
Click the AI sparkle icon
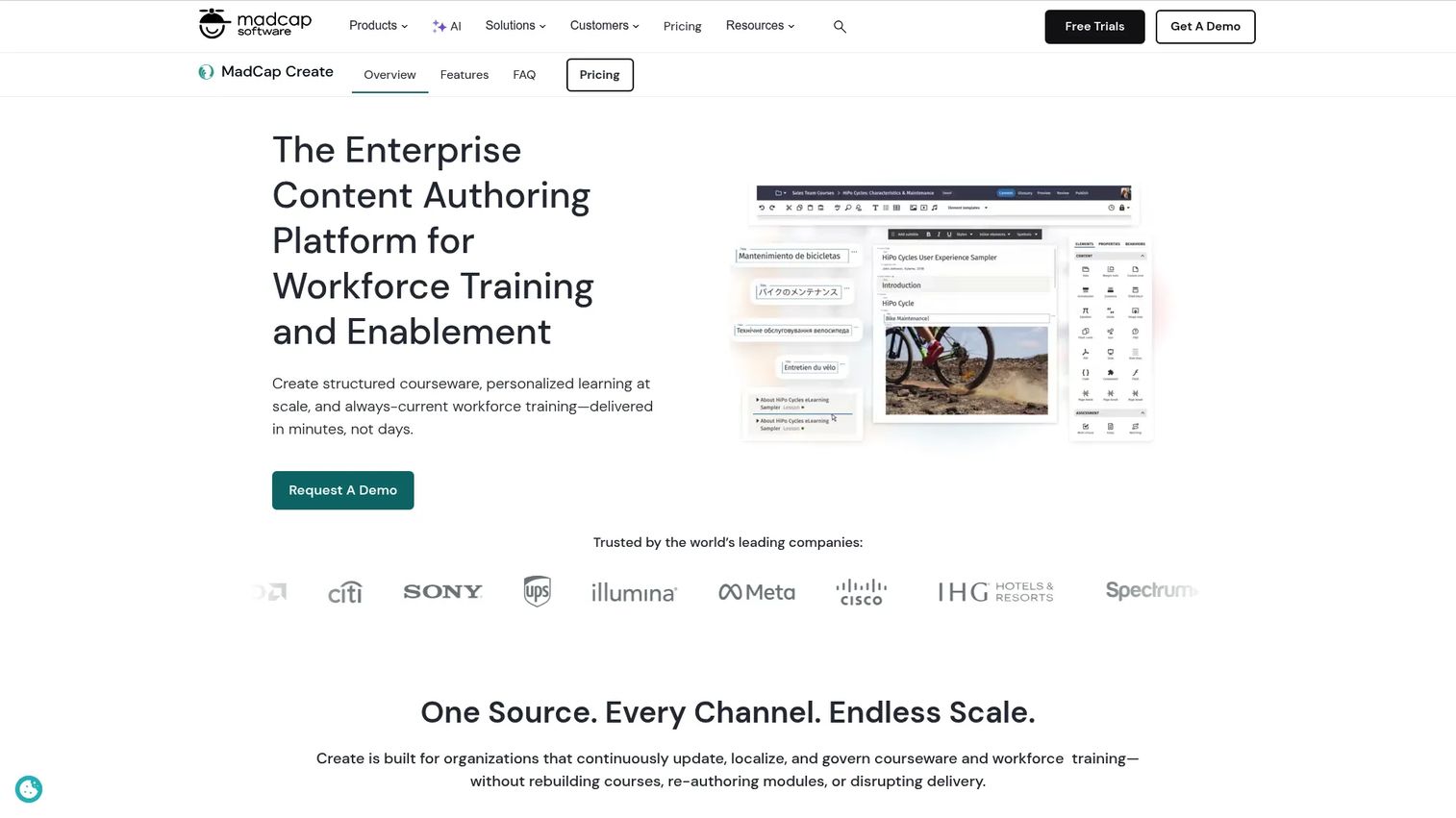(x=439, y=27)
